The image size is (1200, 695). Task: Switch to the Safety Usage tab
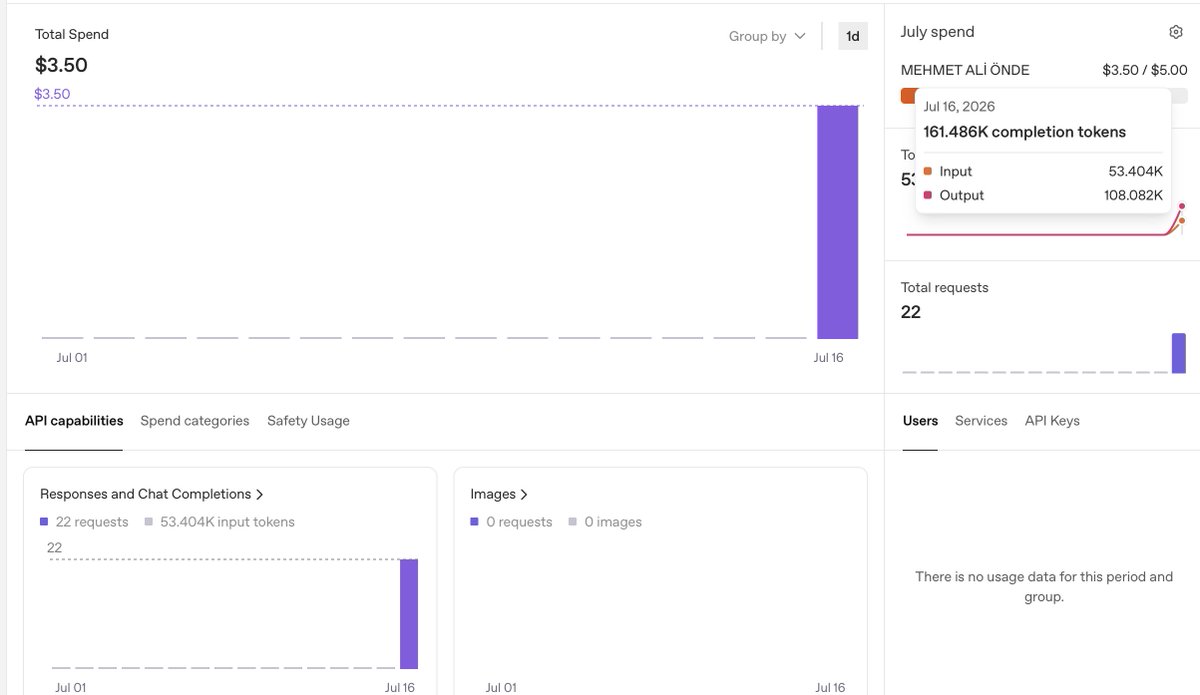coord(308,421)
